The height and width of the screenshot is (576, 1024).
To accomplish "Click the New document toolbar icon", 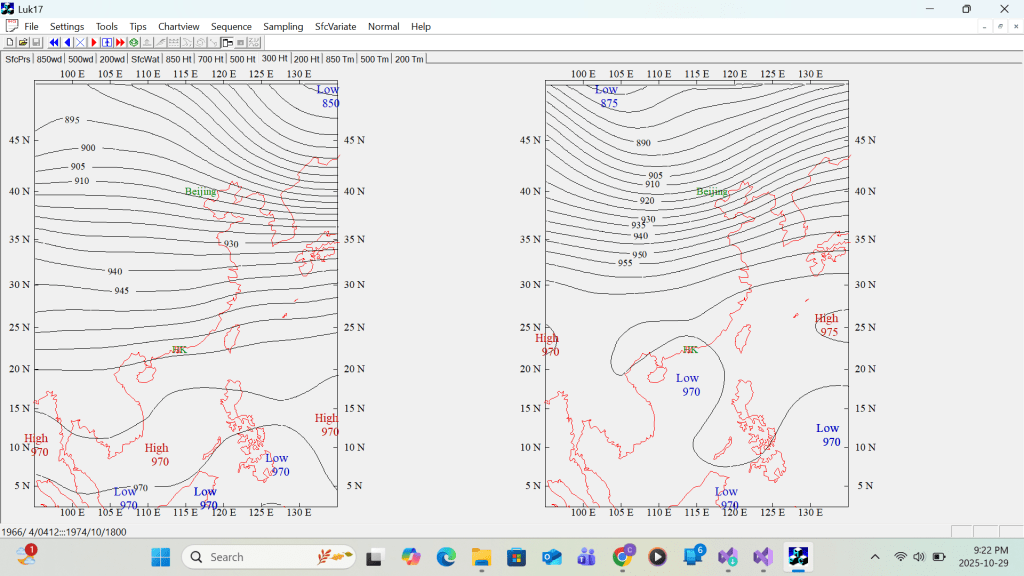I will [10, 43].
